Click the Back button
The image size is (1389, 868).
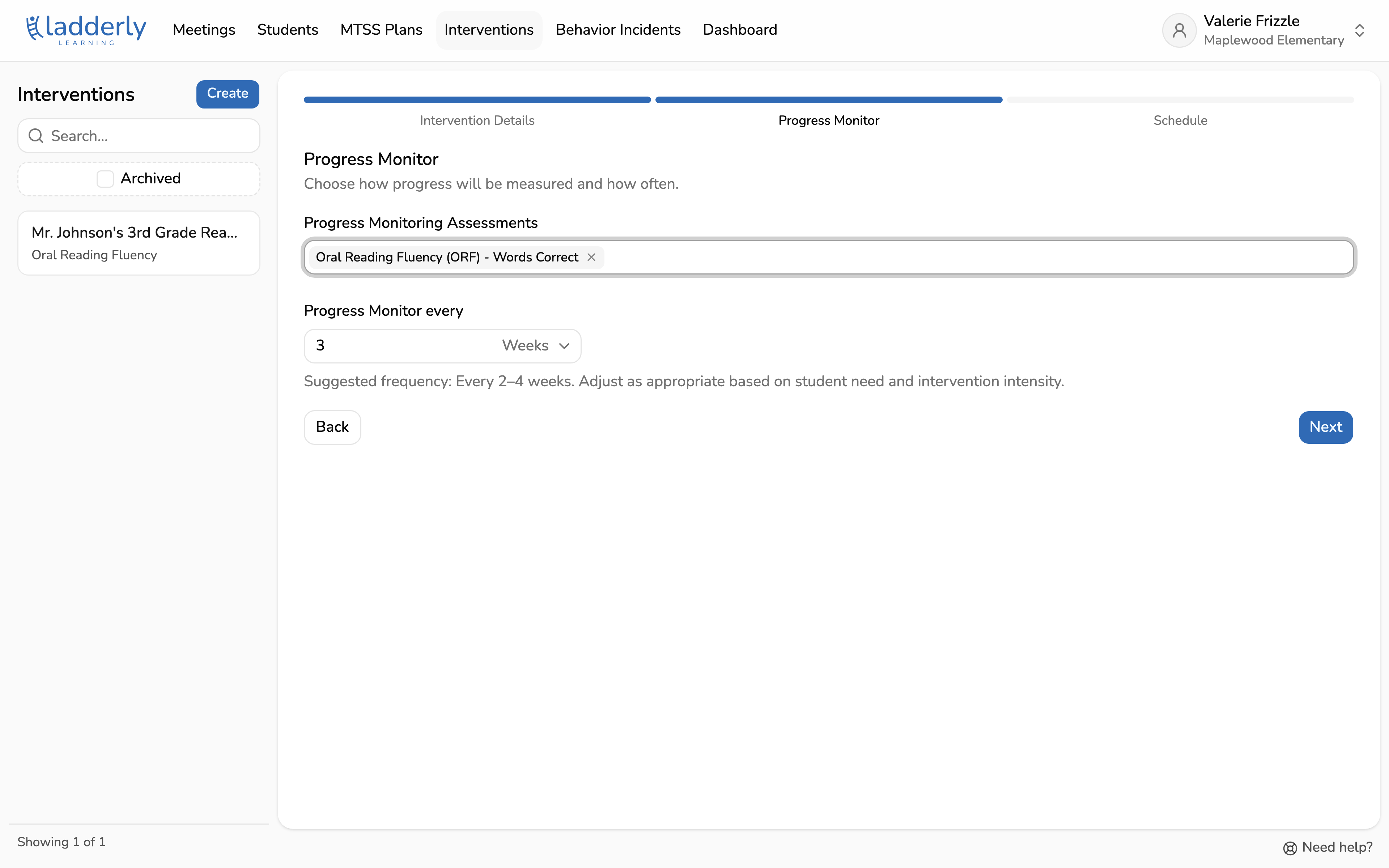[x=332, y=427]
